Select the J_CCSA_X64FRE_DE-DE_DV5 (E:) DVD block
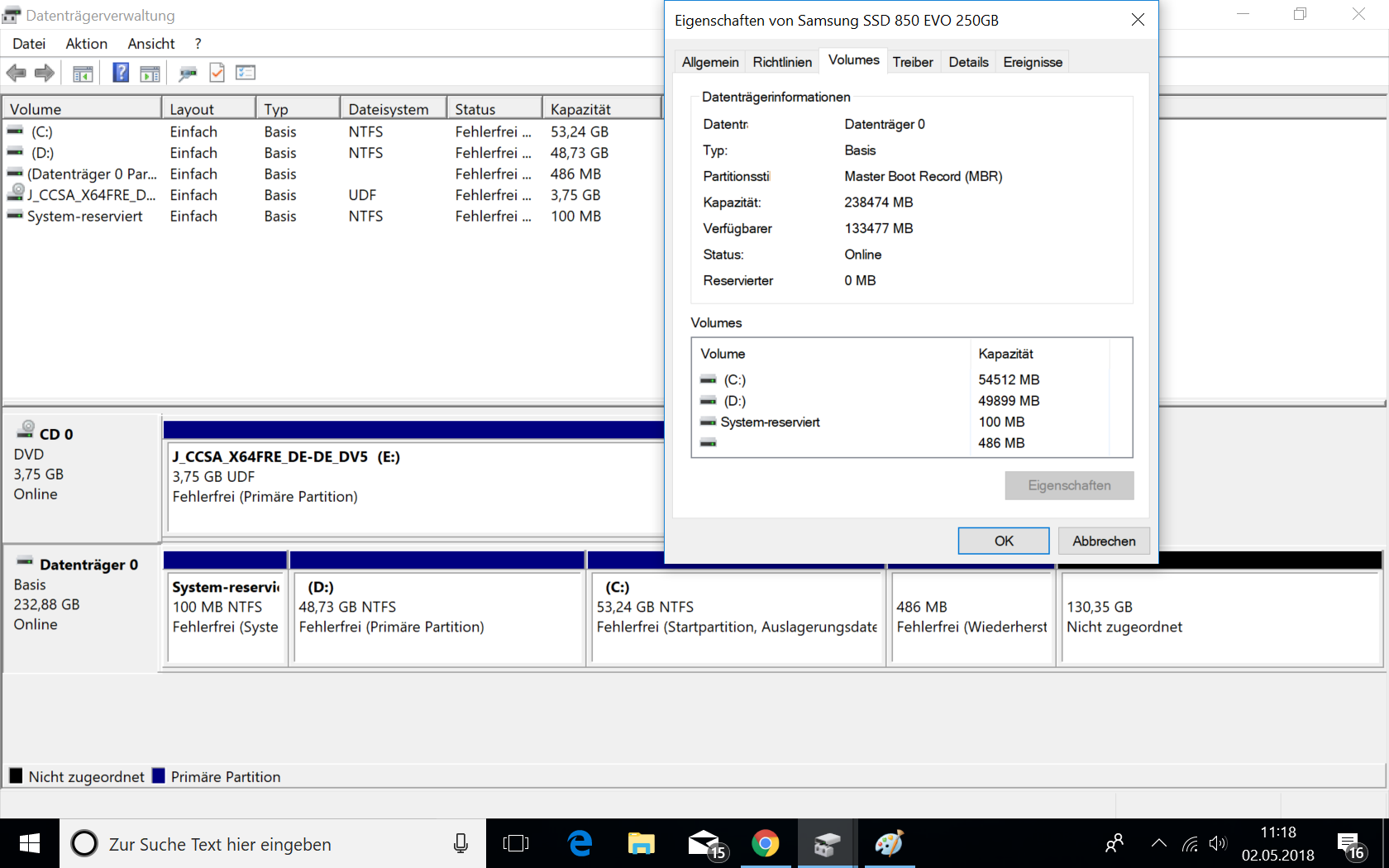This screenshot has height=868, width=1389. point(413,479)
